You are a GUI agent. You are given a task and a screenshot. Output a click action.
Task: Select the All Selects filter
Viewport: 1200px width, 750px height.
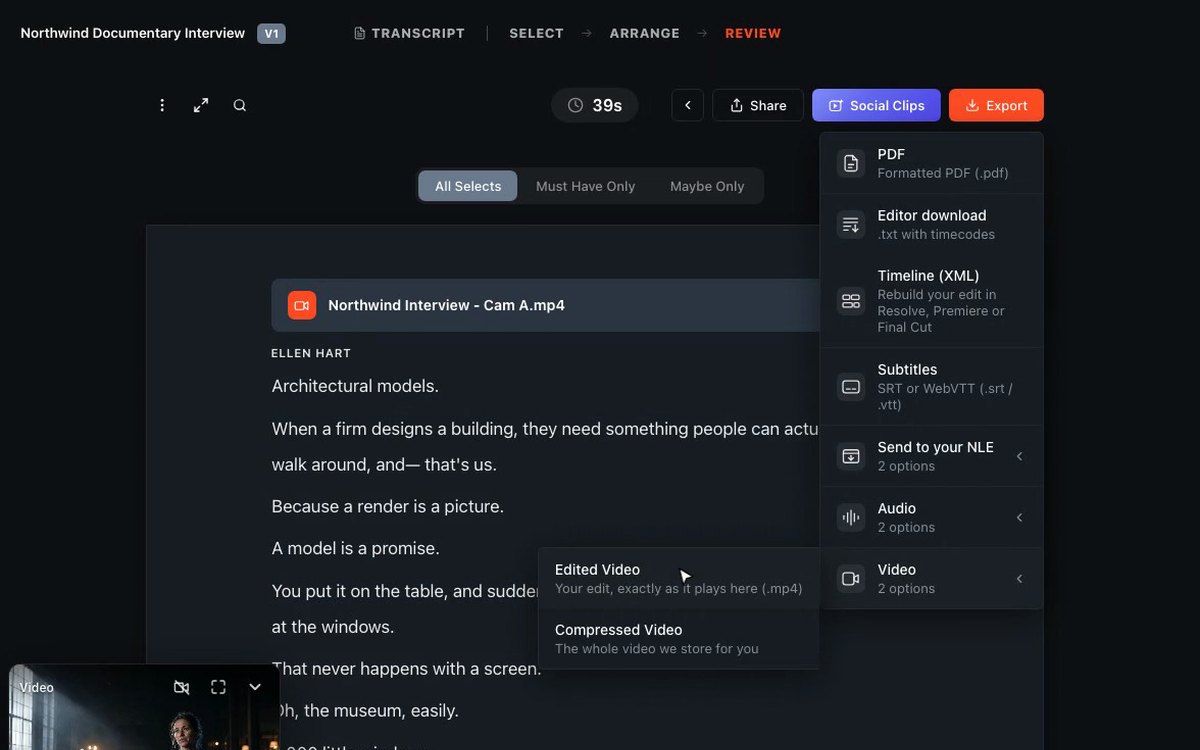[x=468, y=186]
